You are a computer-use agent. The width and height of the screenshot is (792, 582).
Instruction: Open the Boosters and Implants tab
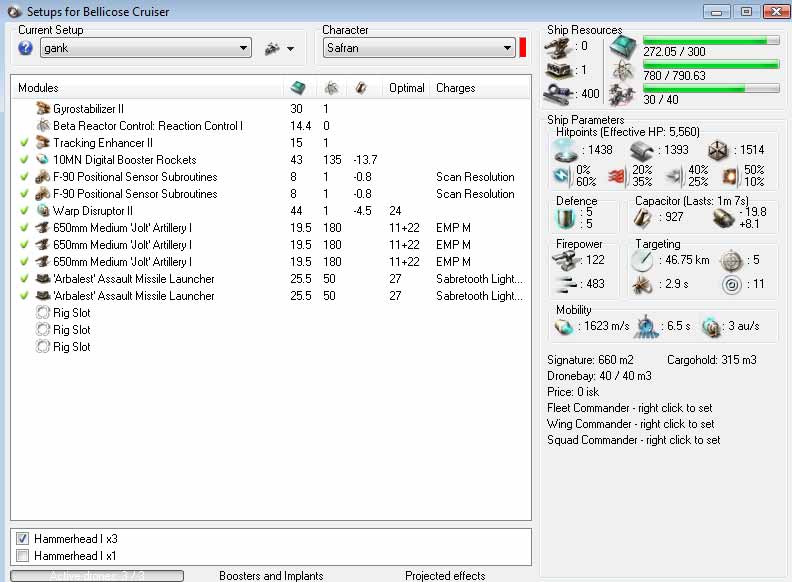click(271, 575)
